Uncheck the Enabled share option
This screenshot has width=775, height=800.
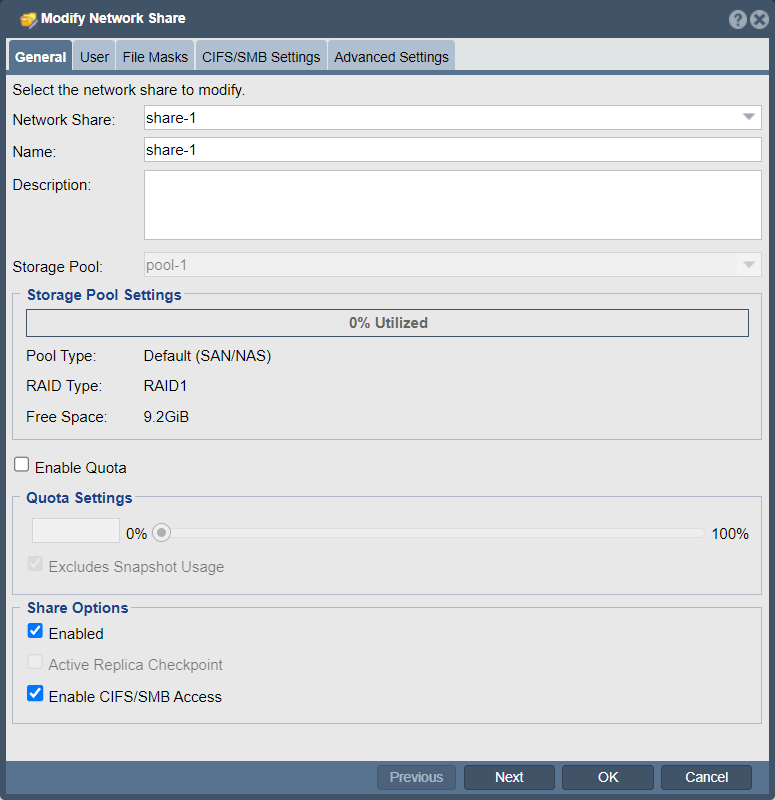[x=35, y=631]
